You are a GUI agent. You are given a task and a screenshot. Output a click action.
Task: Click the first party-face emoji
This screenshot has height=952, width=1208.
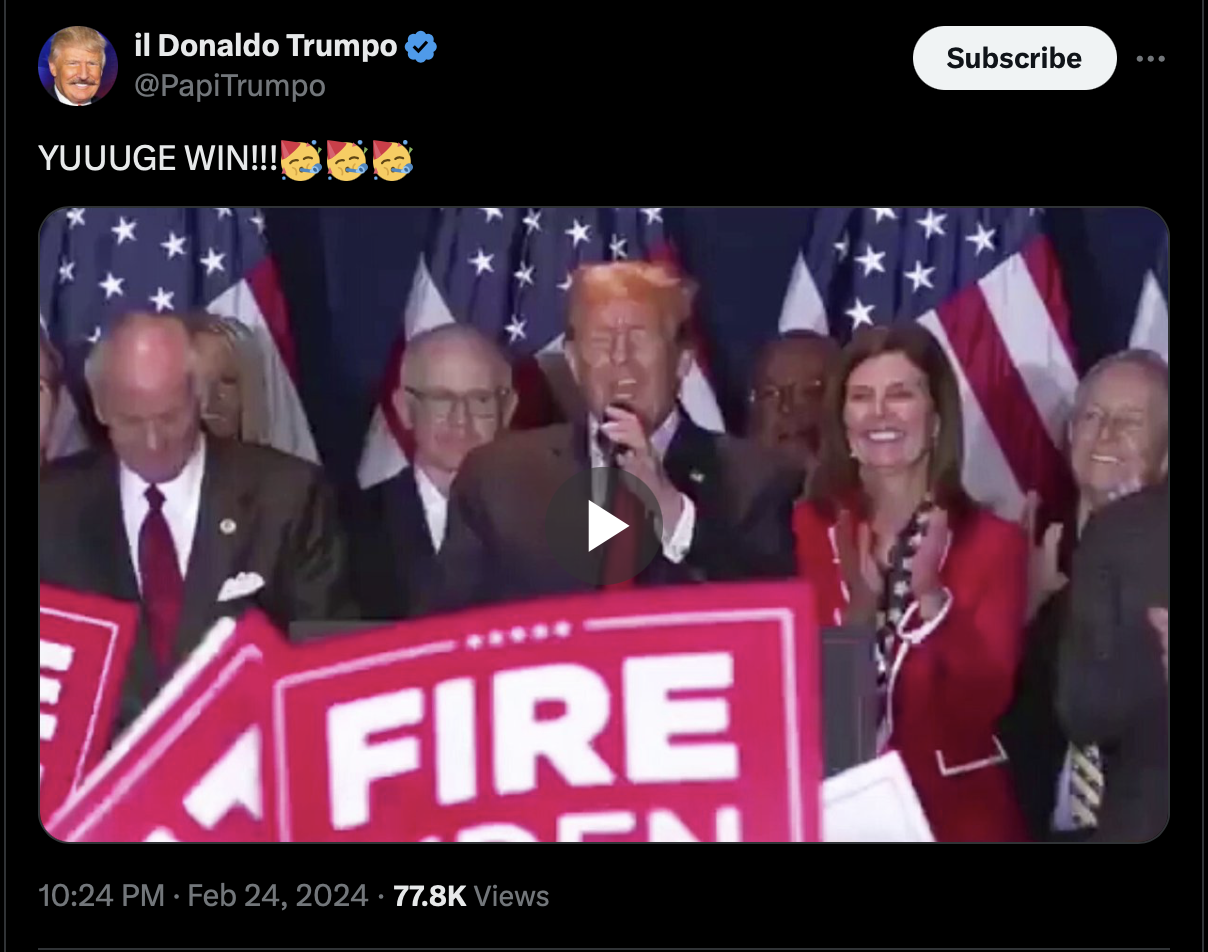tap(300, 161)
